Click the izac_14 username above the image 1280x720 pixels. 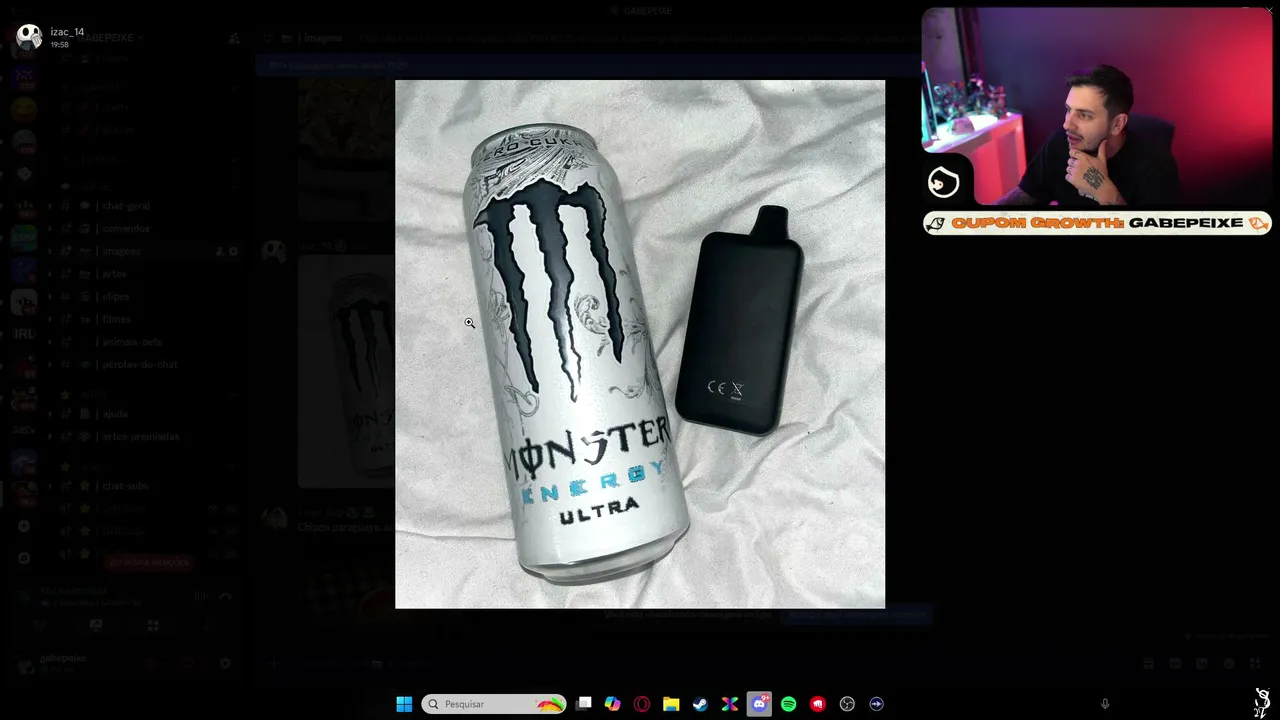coord(68,32)
